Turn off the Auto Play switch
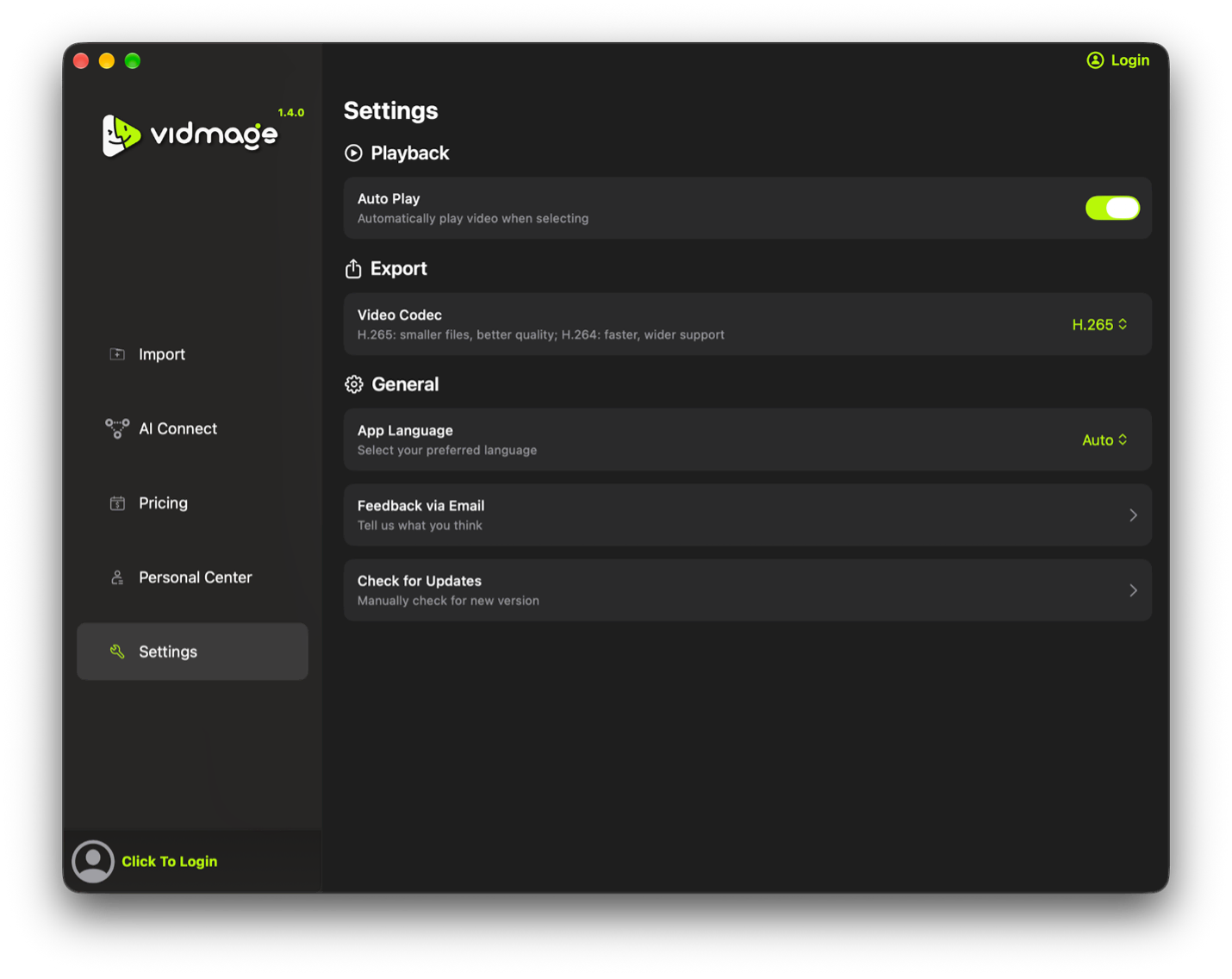 [1112, 209]
